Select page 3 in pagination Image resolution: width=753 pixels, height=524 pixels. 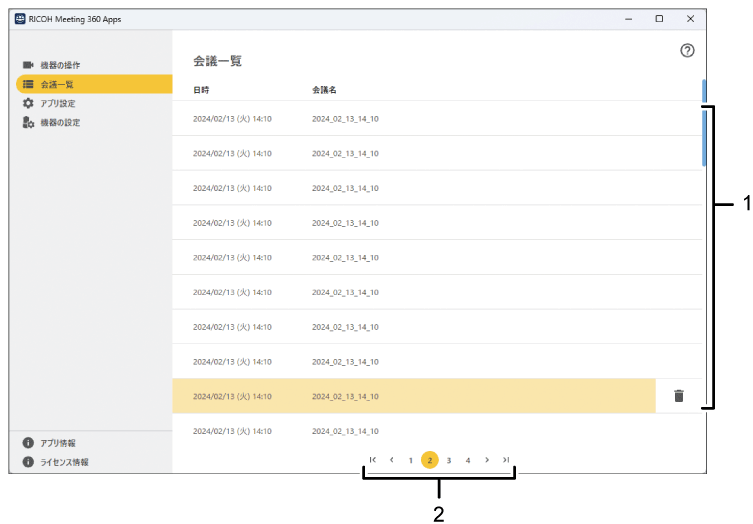coord(449,460)
